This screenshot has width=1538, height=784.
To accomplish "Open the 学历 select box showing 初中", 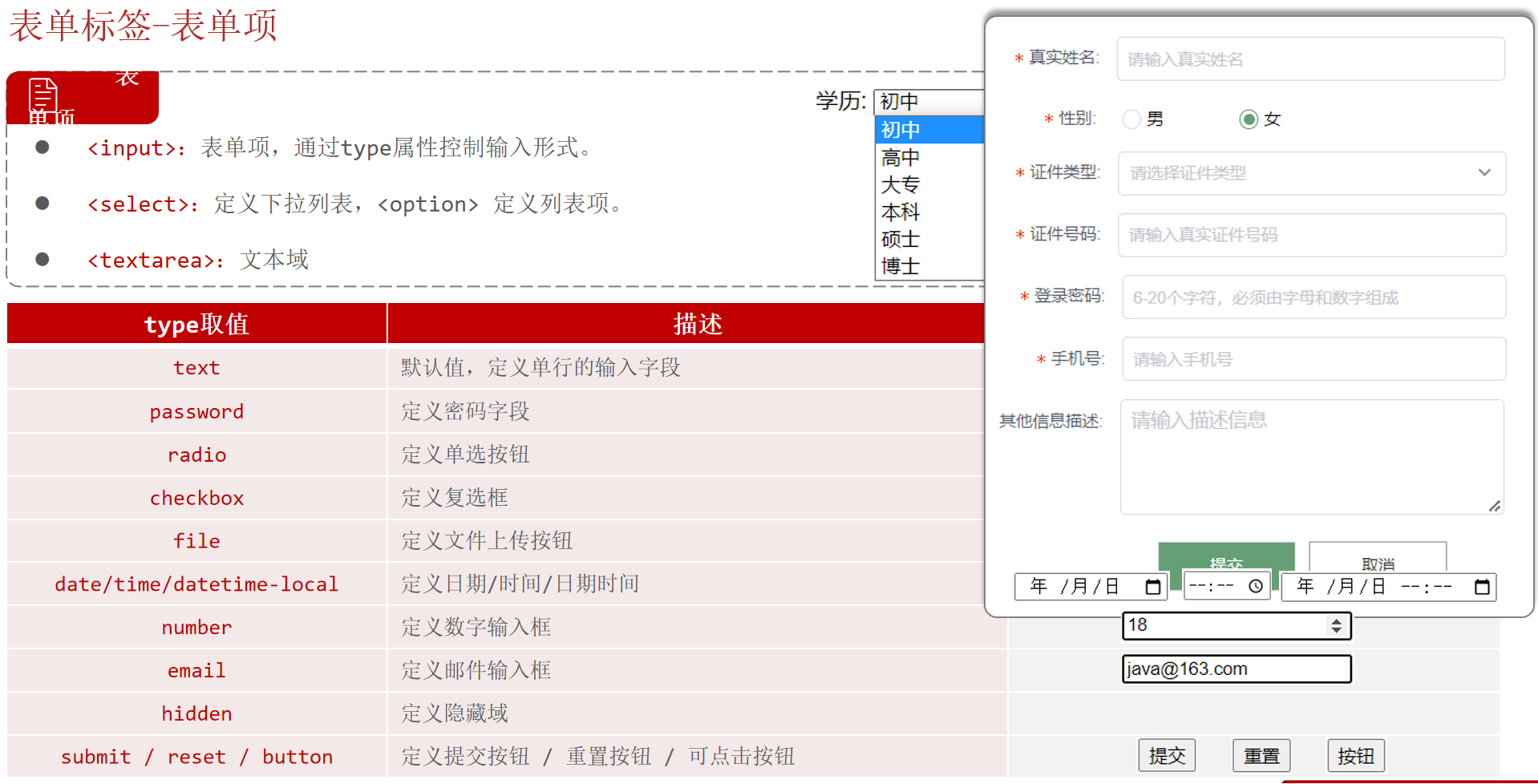I will [x=929, y=102].
